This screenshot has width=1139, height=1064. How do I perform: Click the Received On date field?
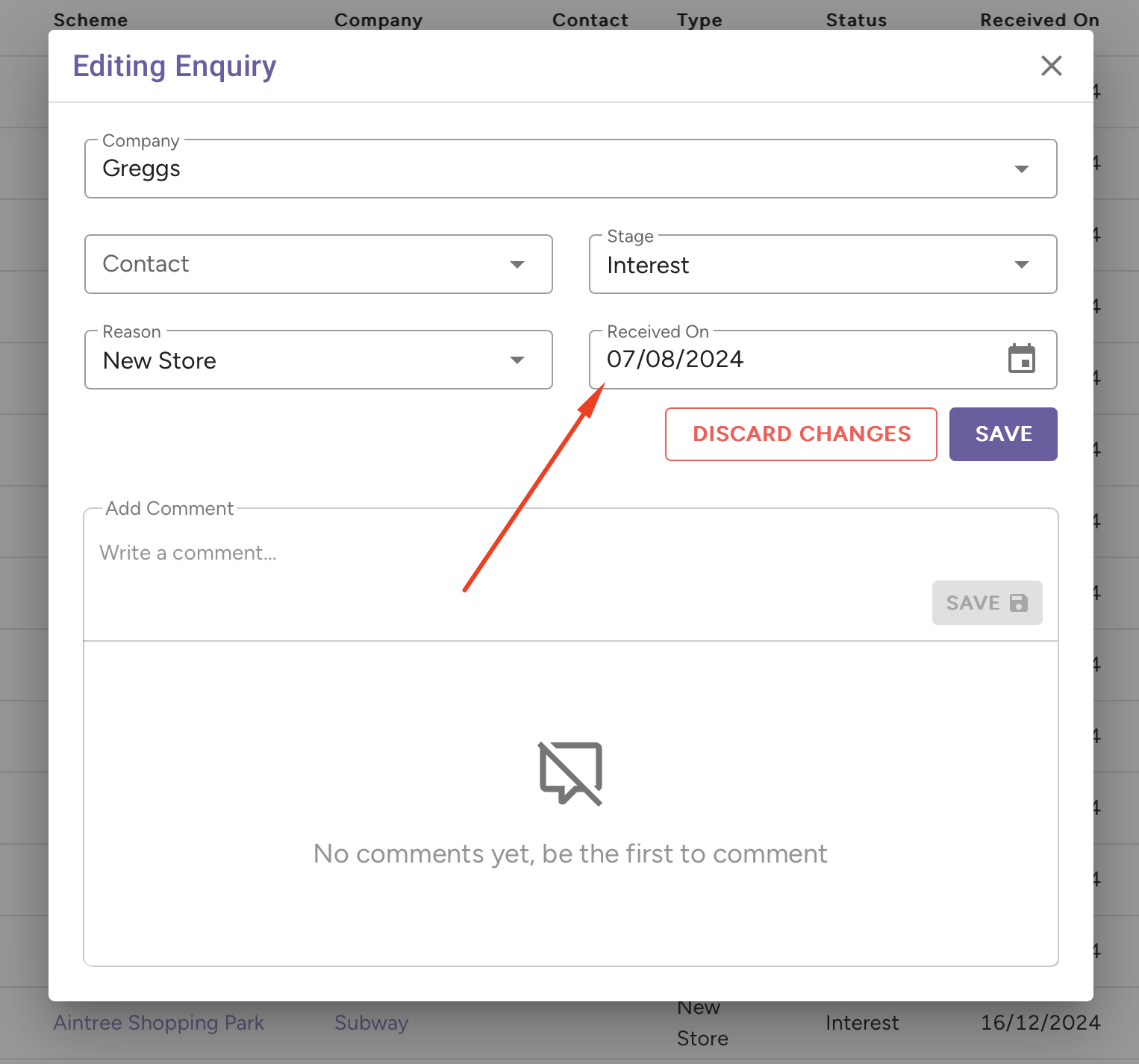pyautogui.click(x=791, y=359)
